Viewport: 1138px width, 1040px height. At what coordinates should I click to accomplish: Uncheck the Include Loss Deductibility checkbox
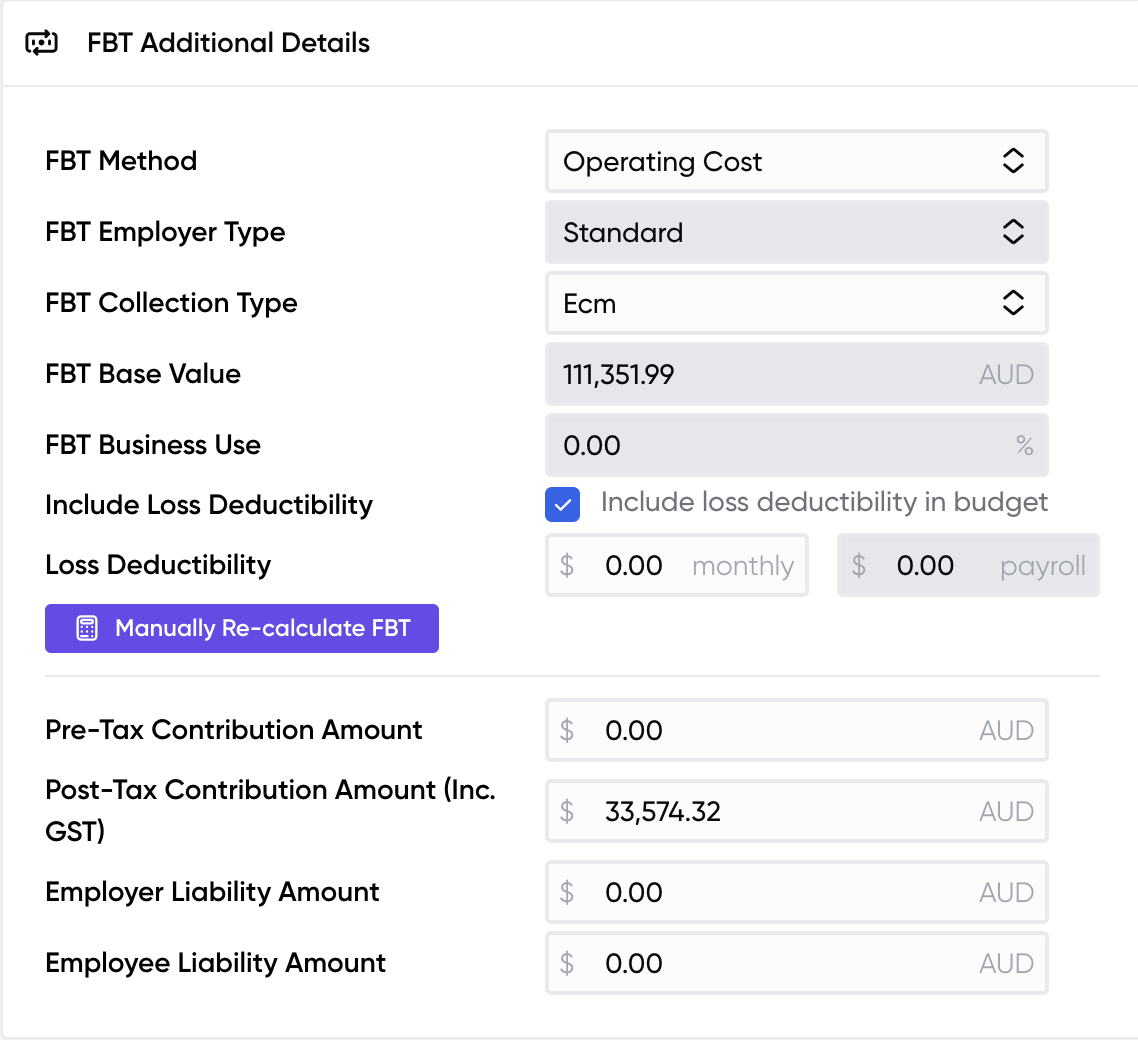pos(562,505)
